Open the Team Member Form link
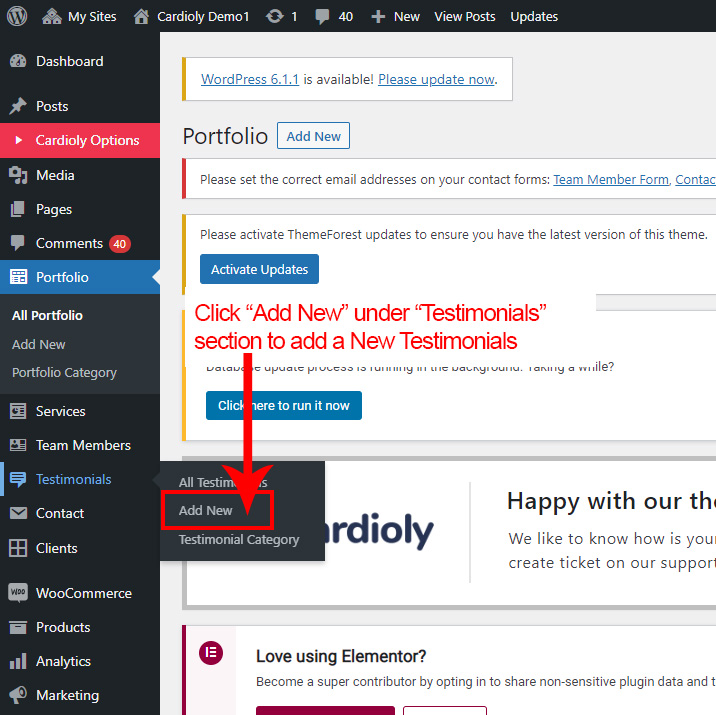Screen dimensions: 716x715 pyautogui.click(x=610, y=179)
